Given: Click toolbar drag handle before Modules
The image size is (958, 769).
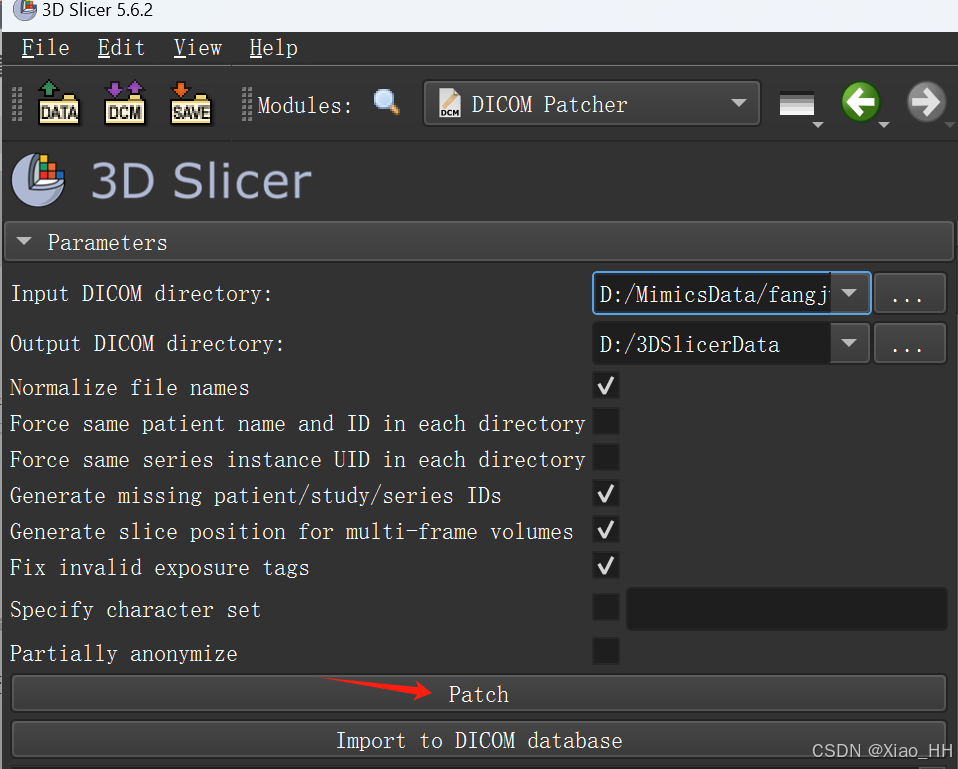Looking at the screenshot, I should [247, 104].
